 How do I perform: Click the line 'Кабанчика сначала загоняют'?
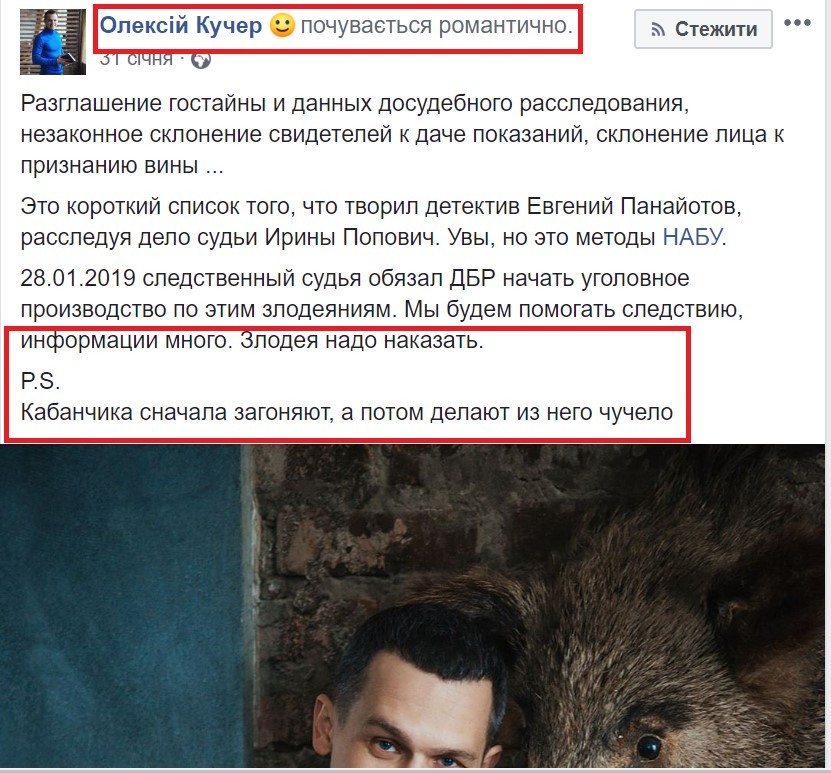pyautogui.click(x=347, y=412)
